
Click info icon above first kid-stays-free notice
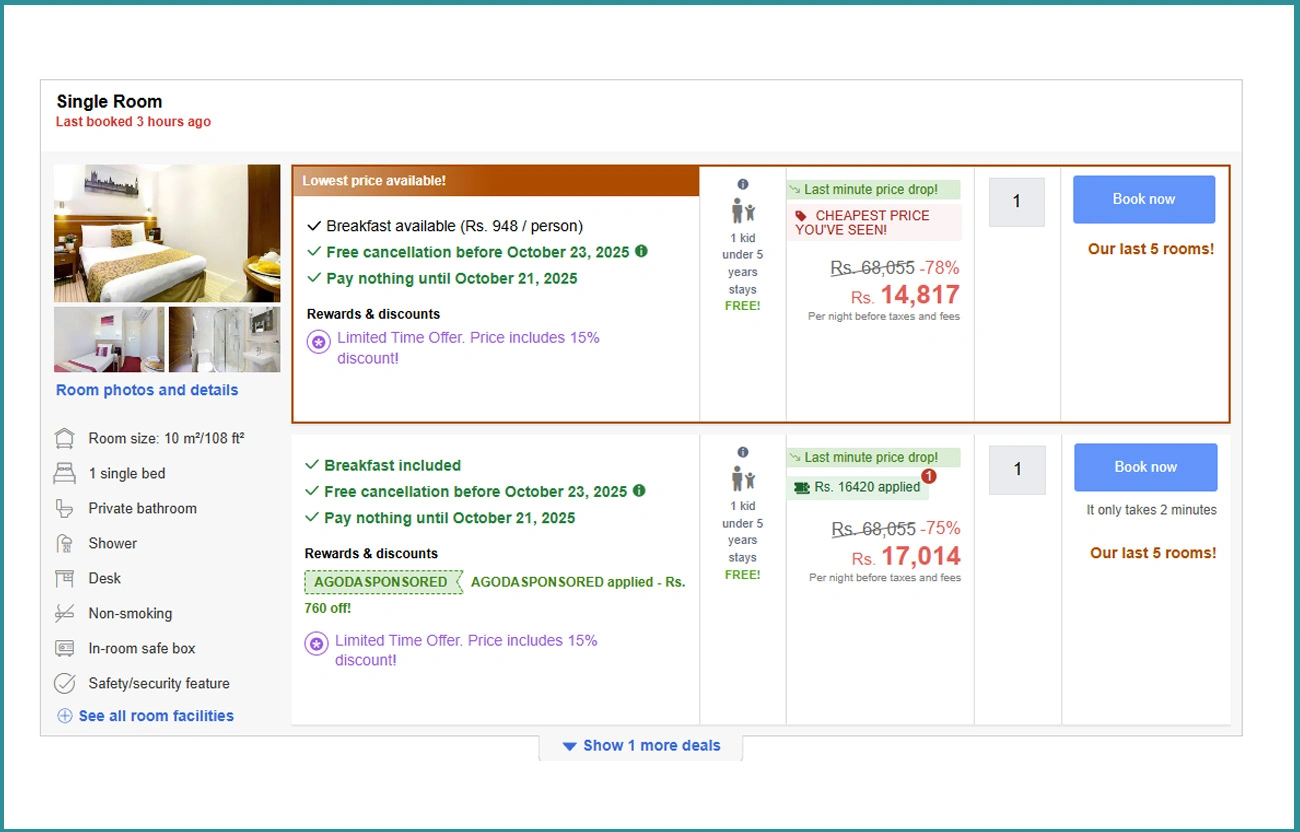coord(742,184)
